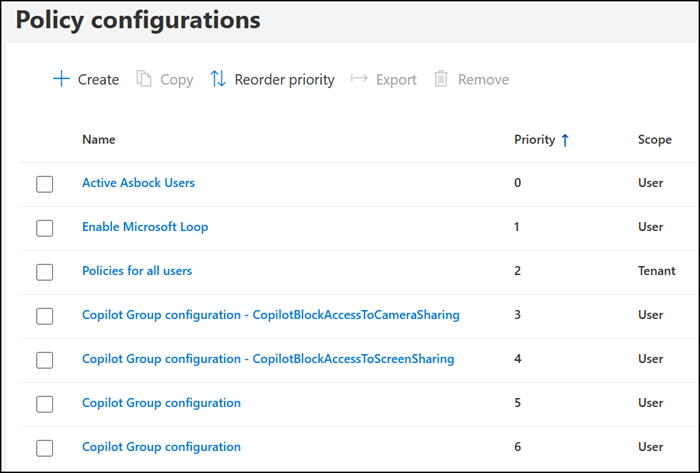Open Copilot Group configuration with priority 5
This screenshot has height=473, width=700.
[x=161, y=403]
